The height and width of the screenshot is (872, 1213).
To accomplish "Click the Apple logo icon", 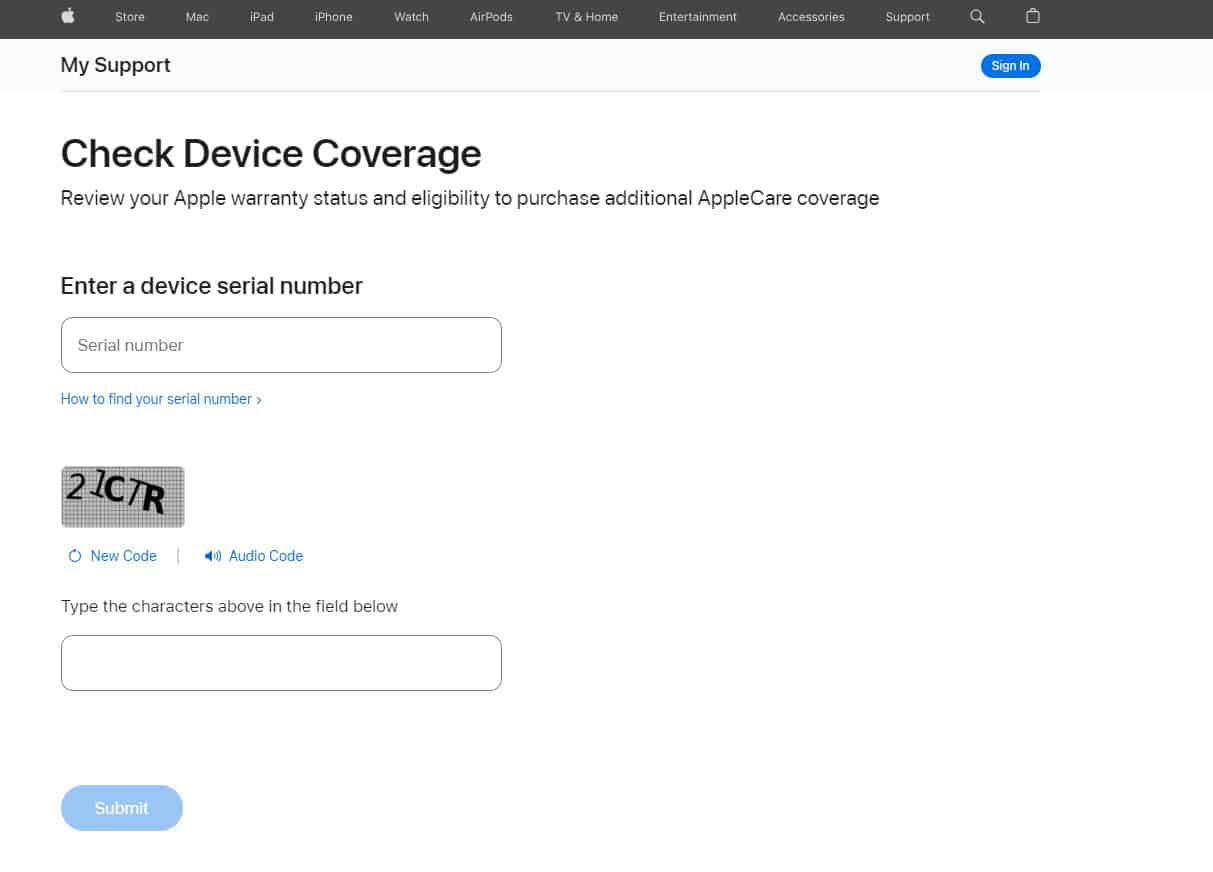I will (69, 16).
